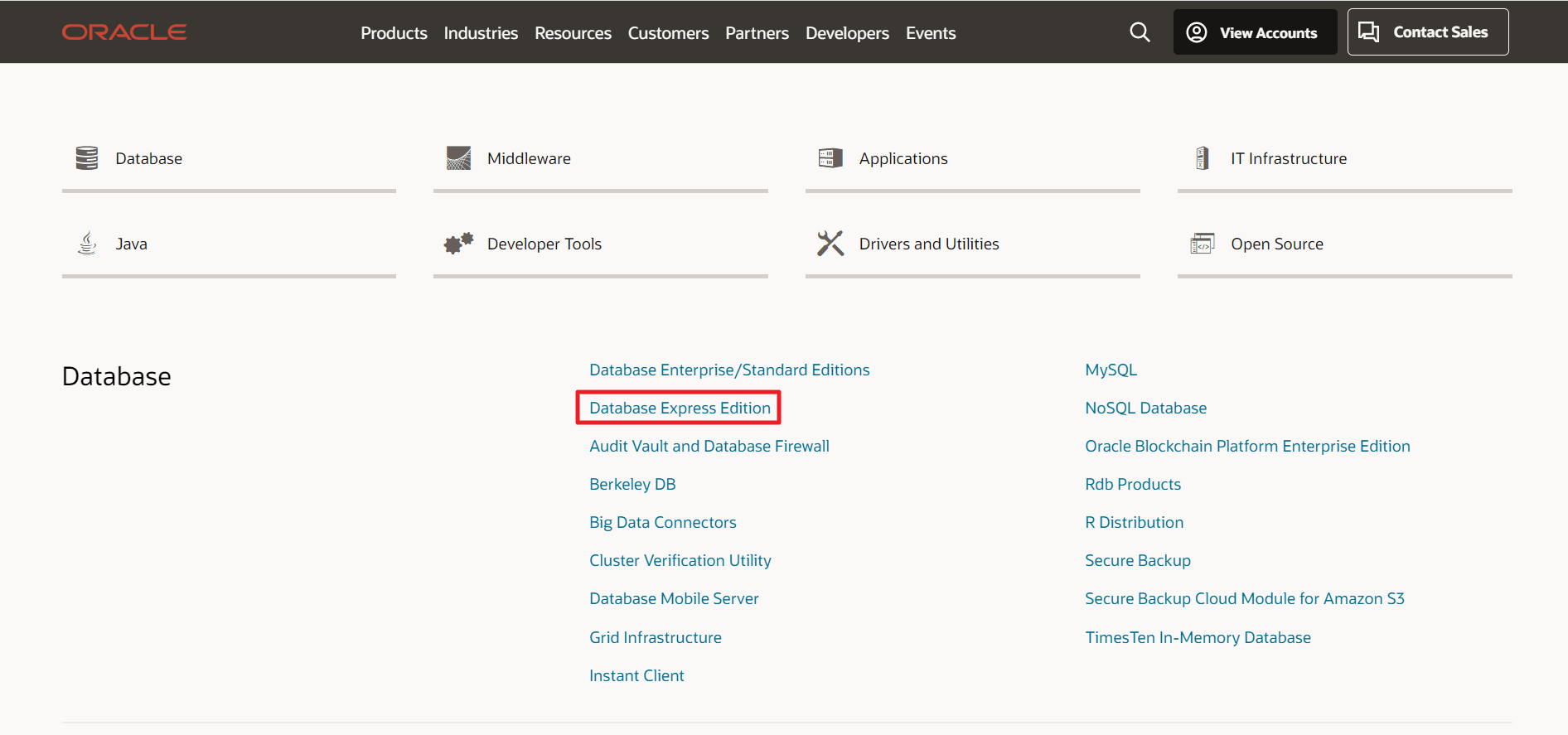Click the Middleware category icon
1568x735 pixels.
pyautogui.click(x=458, y=157)
